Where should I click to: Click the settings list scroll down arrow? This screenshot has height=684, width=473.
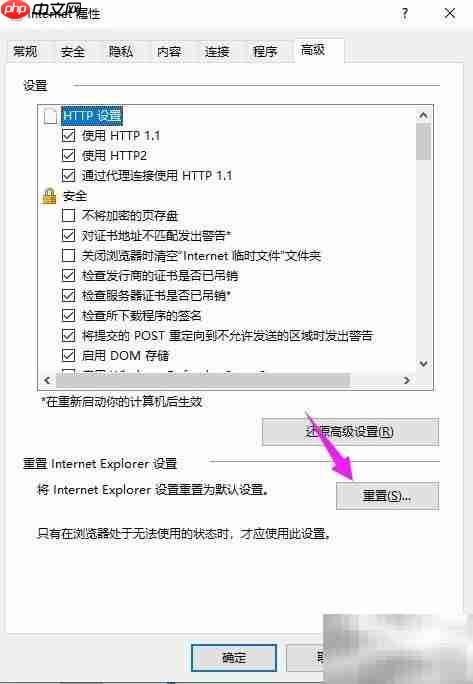423,363
